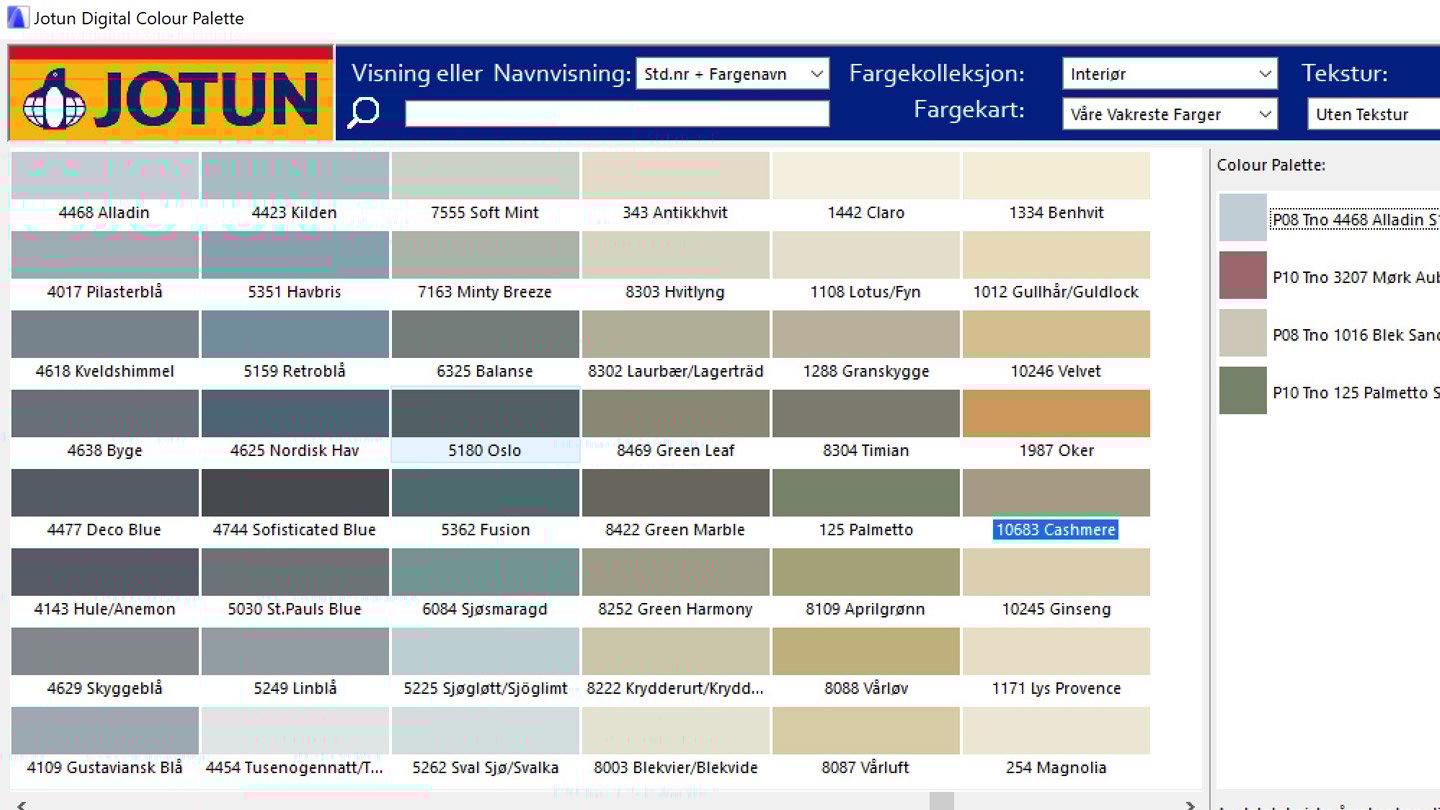Open the Tekstur Uten Tekstur dropdown
The image size is (1440, 810).
point(1372,114)
